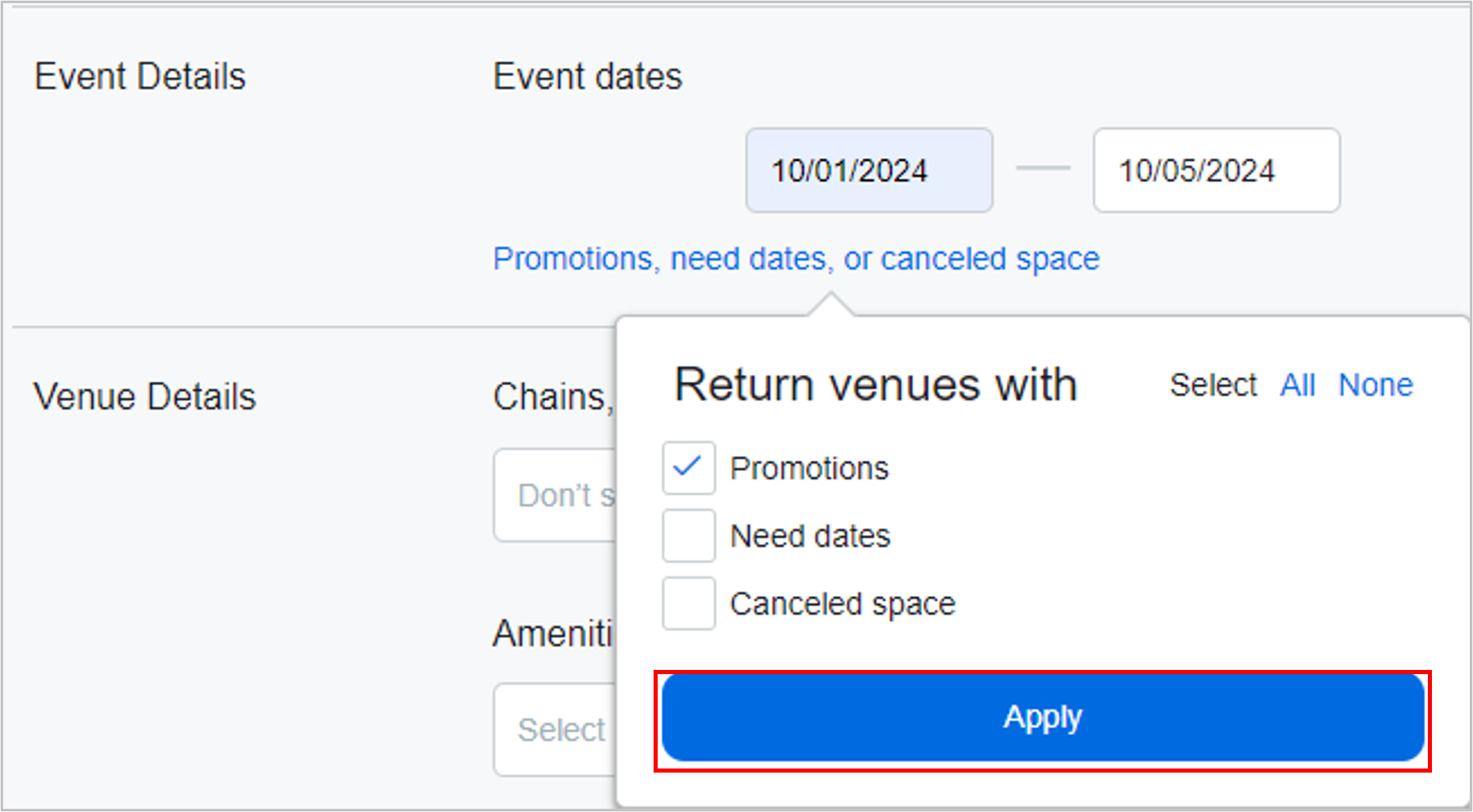Image resolution: width=1473 pixels, height=812 pixels.
Task: Click the Canceled space label text
Action: click(x=842, y=604)
